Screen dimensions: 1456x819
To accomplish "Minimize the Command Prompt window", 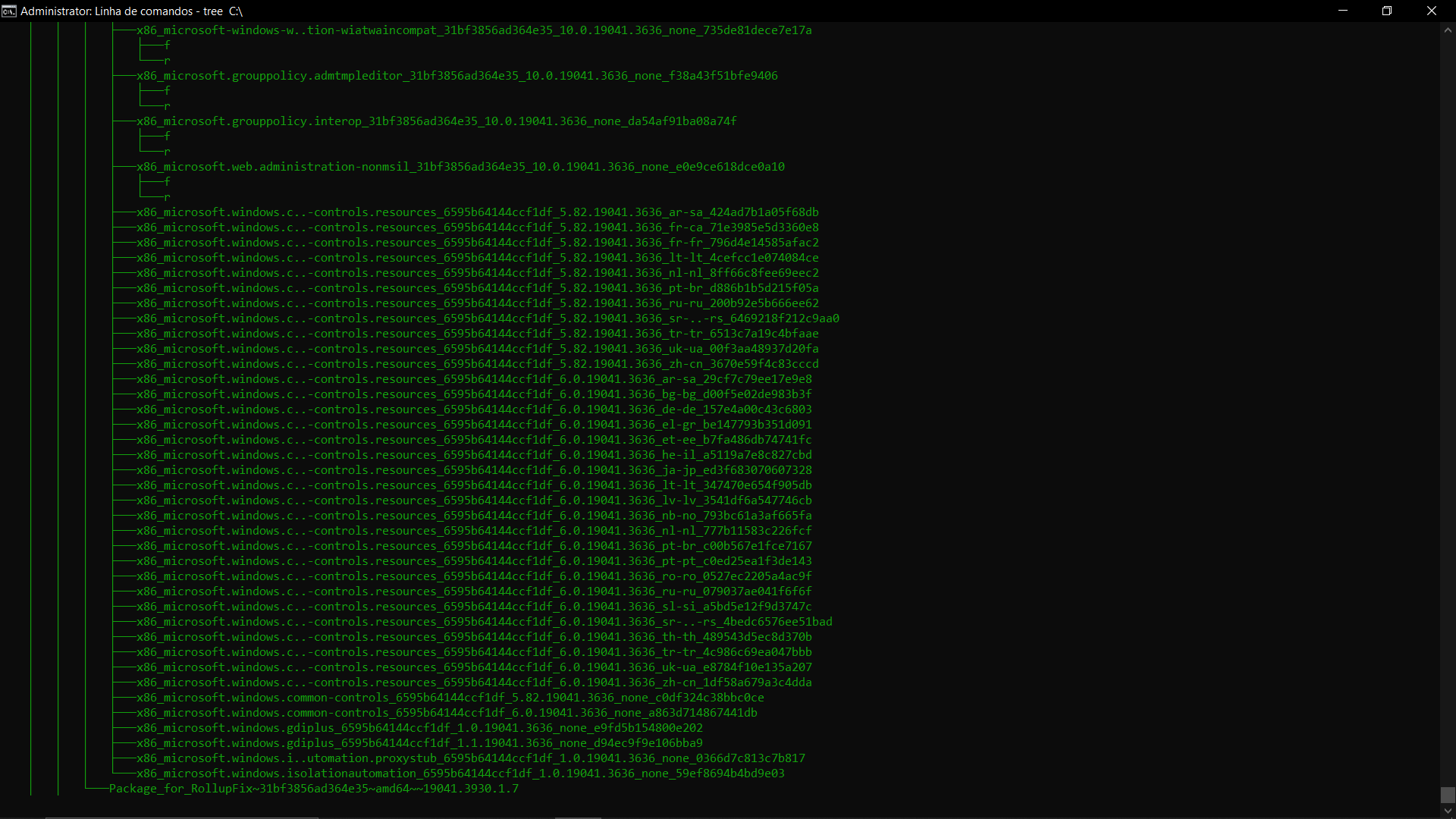I will [1343, 11].
